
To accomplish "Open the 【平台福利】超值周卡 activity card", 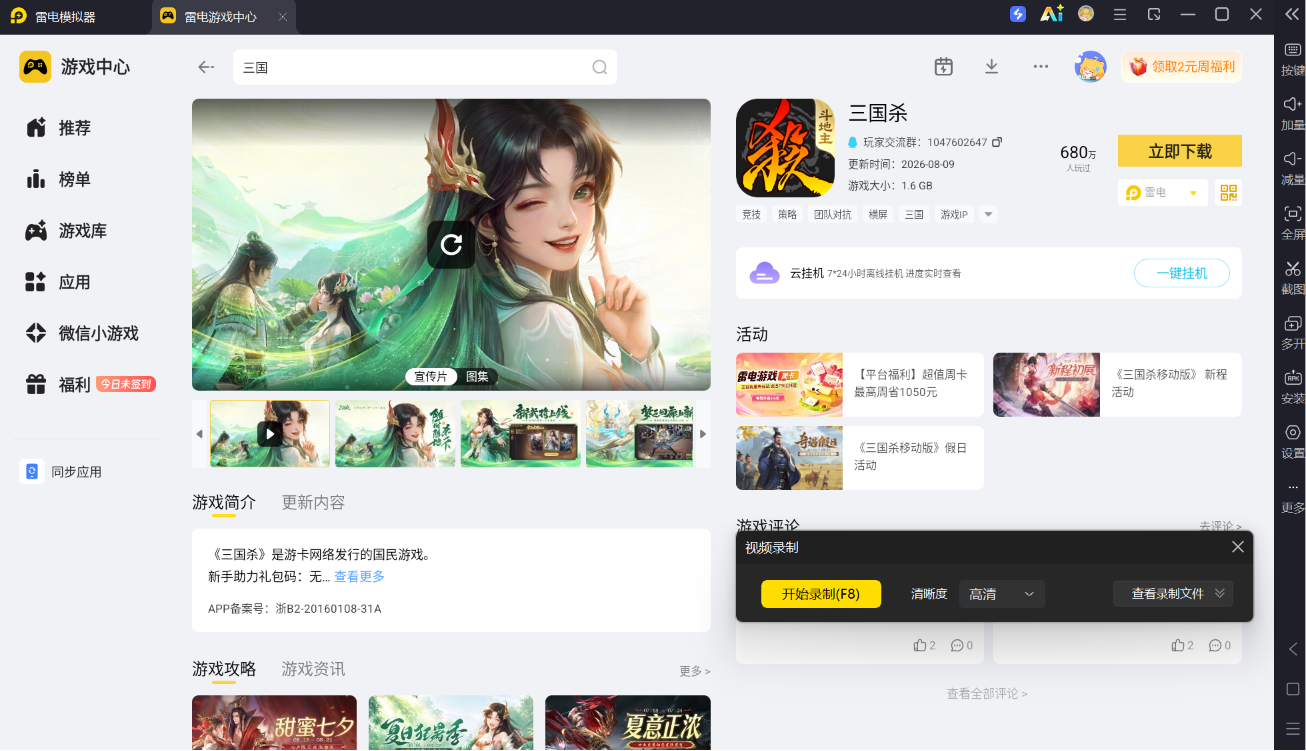I will [x=860, y=384].
